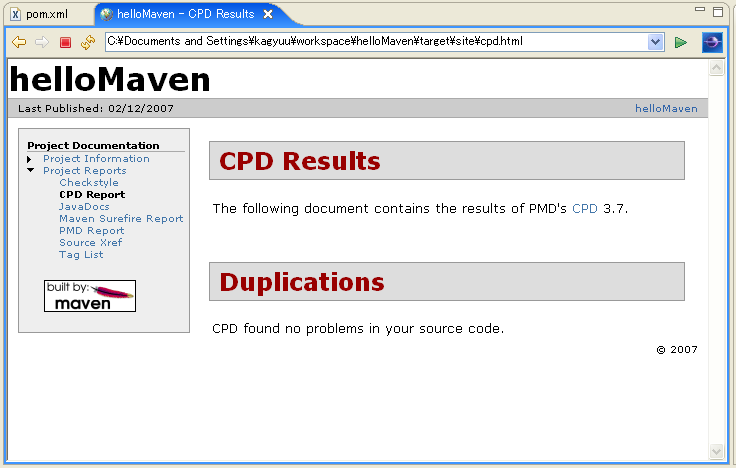Open the Maven Surefire Report link
This screenshot has width=736, height=468.
pyautogui.click(x=121, y=219)
